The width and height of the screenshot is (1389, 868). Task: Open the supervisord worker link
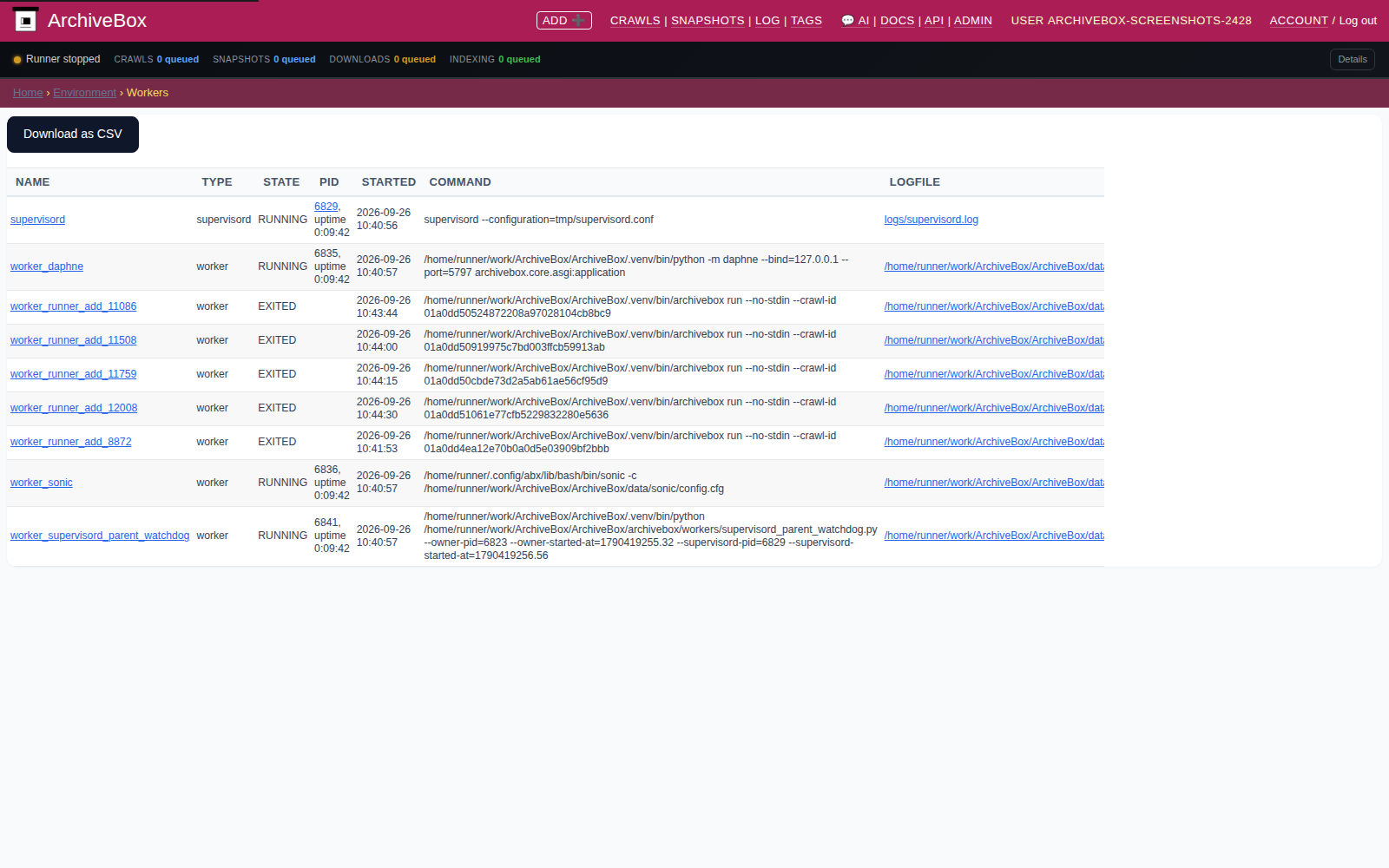click(37, 220)
